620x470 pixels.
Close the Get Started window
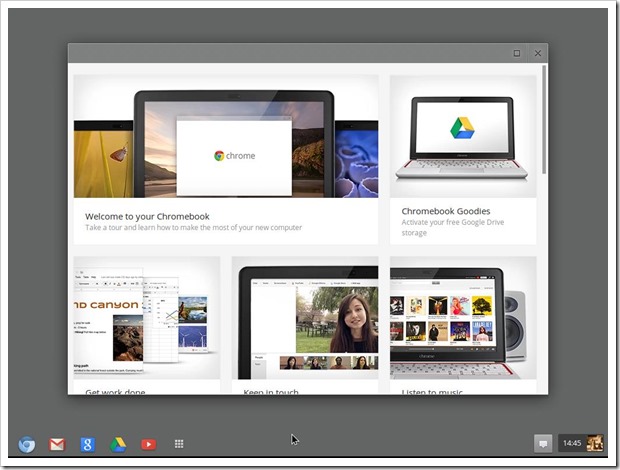(538, 53)
